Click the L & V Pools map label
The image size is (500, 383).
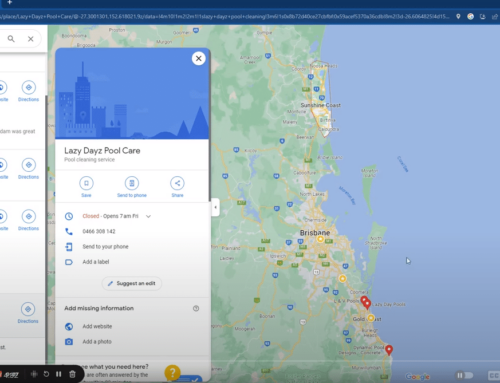346,301
